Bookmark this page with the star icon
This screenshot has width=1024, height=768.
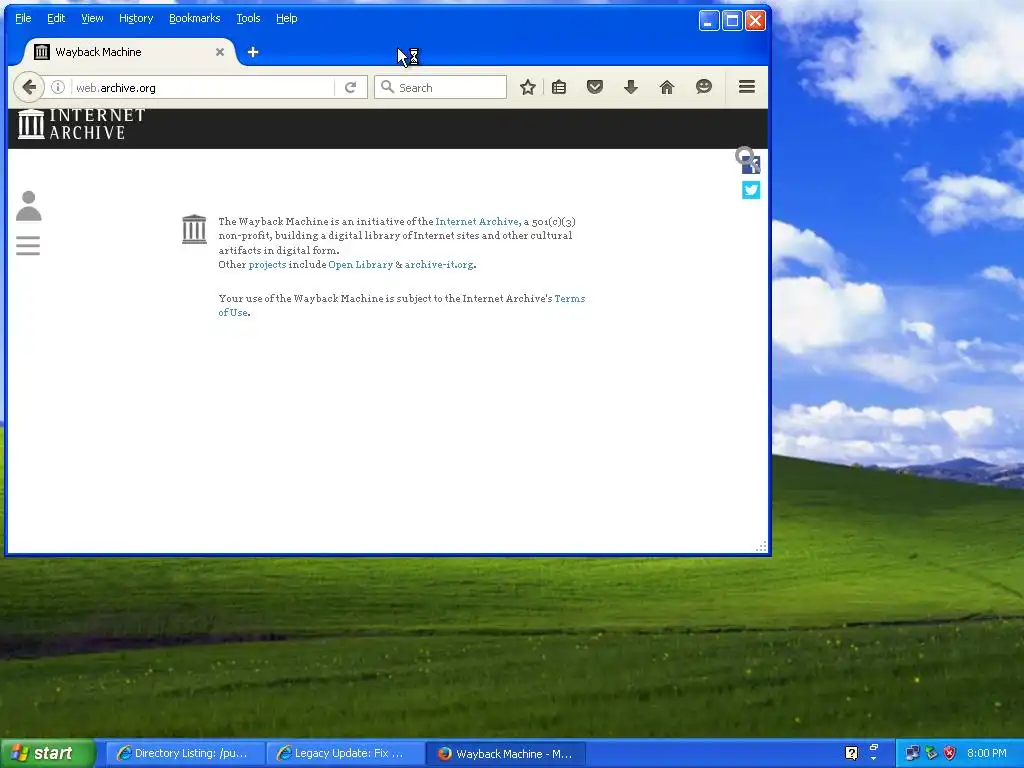click(528, 88)
